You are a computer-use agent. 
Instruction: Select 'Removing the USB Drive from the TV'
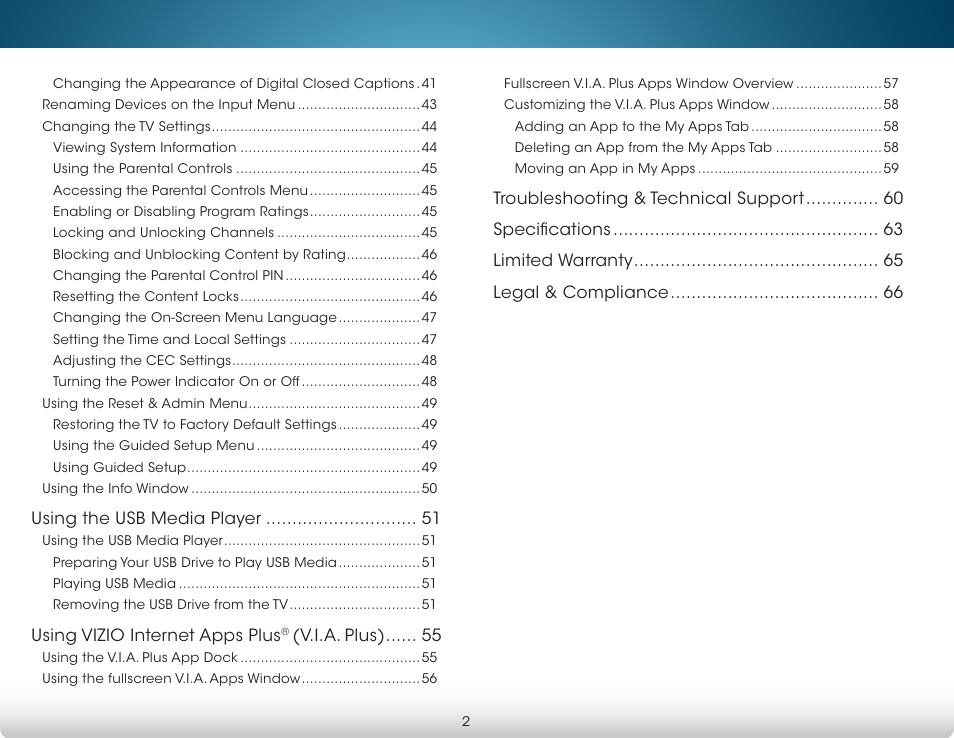click(244, 604)
